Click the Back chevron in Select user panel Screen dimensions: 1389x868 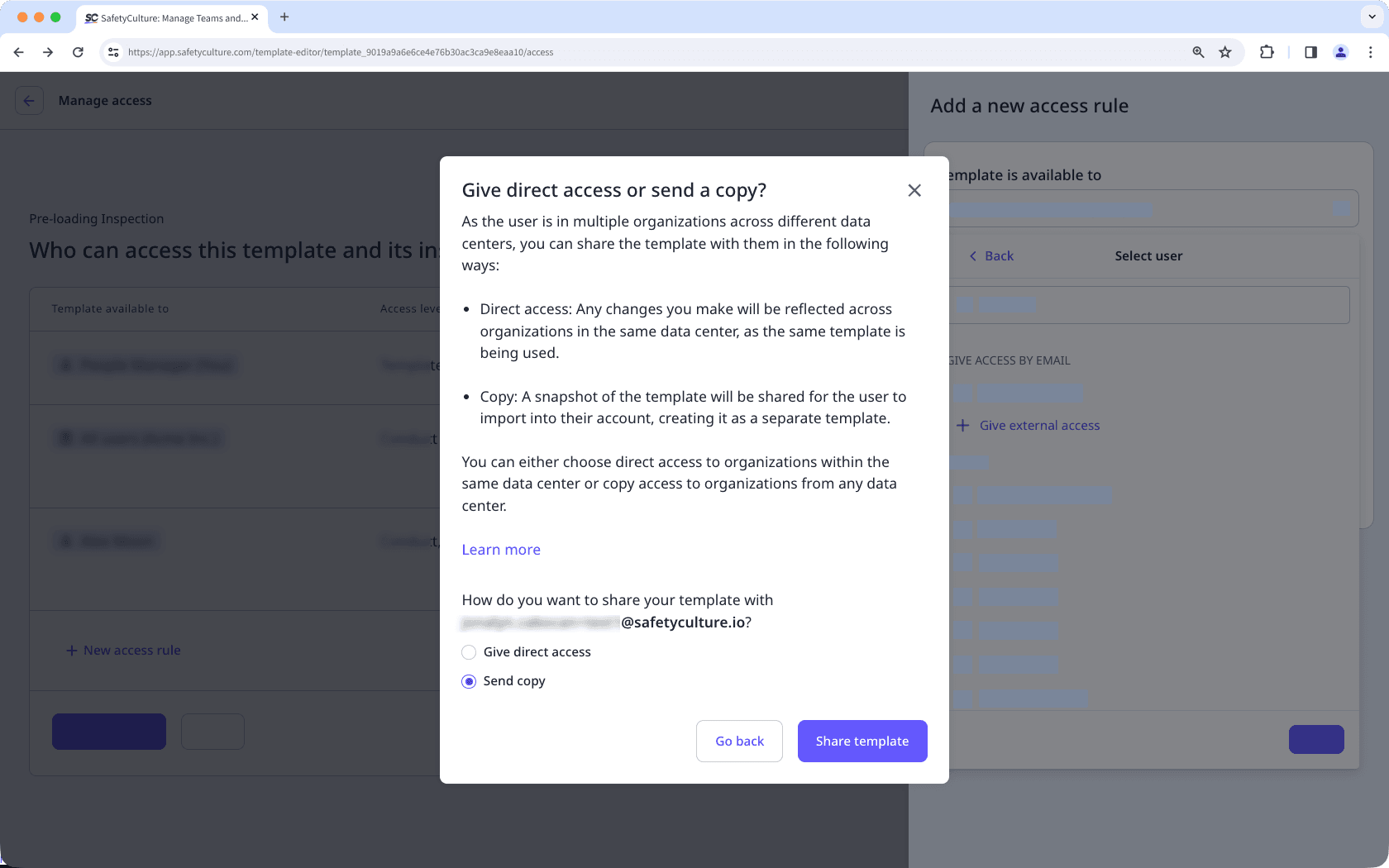point(974,256)
